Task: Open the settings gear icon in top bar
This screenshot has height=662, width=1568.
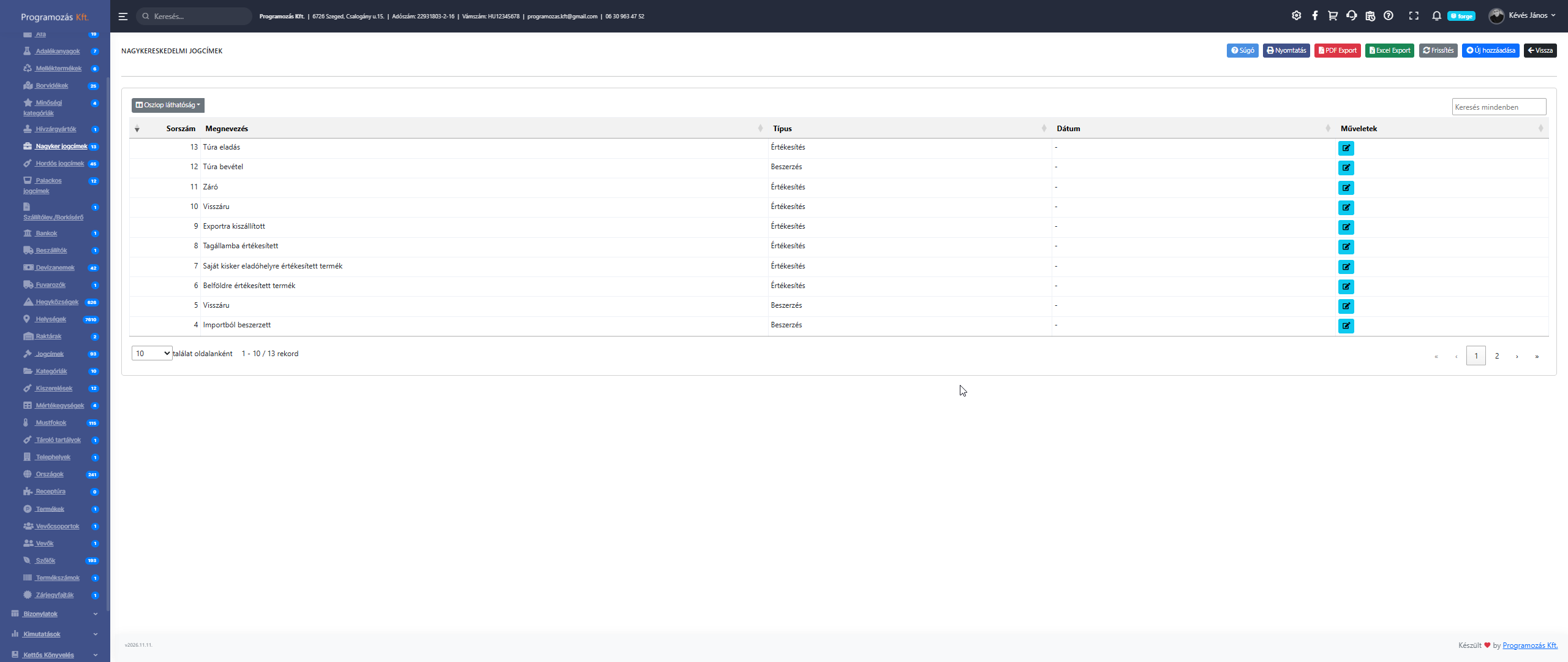Action: point(1296,16)
